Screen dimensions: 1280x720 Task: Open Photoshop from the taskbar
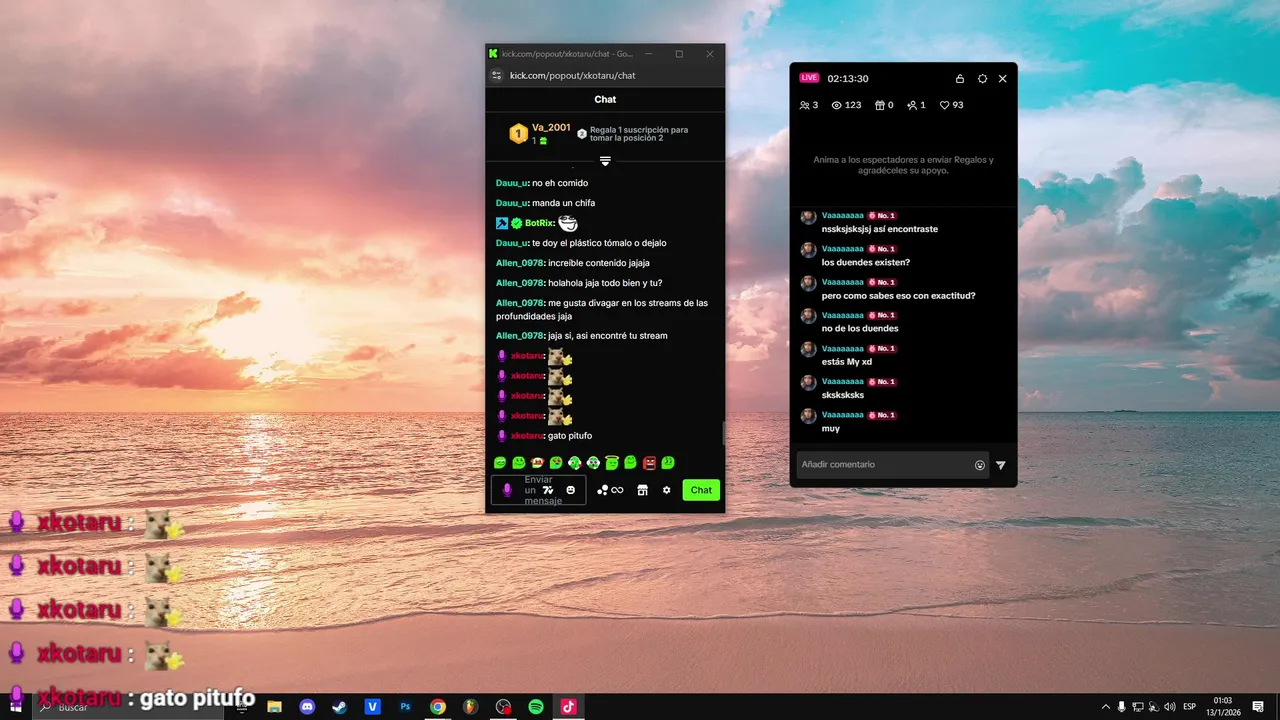pos(405,707)
